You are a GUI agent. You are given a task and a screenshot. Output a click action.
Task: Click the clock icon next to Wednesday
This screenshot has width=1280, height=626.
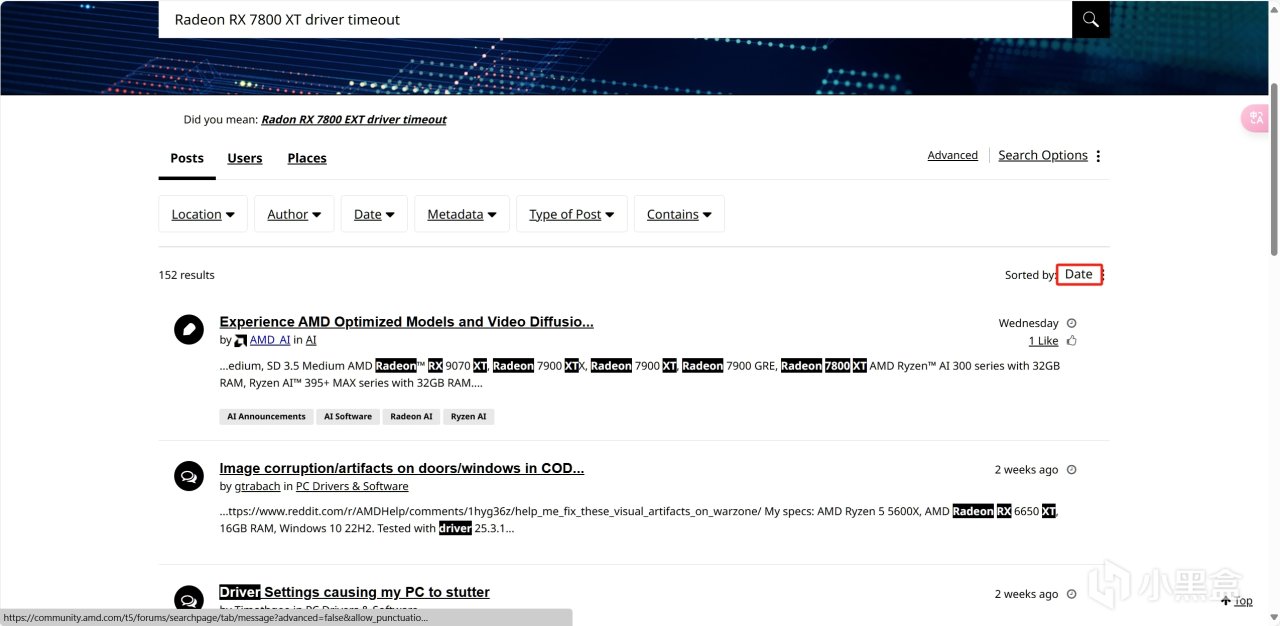[x=1072, y=323]
